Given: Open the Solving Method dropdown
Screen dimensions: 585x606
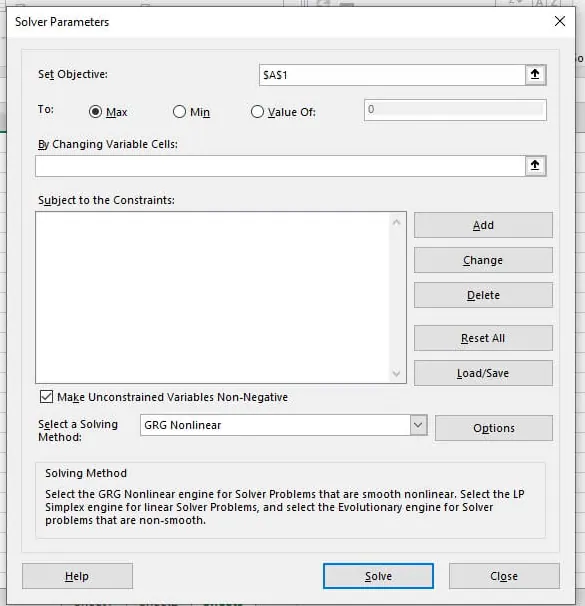Looking at the screenshot, I should pos(418,425).
